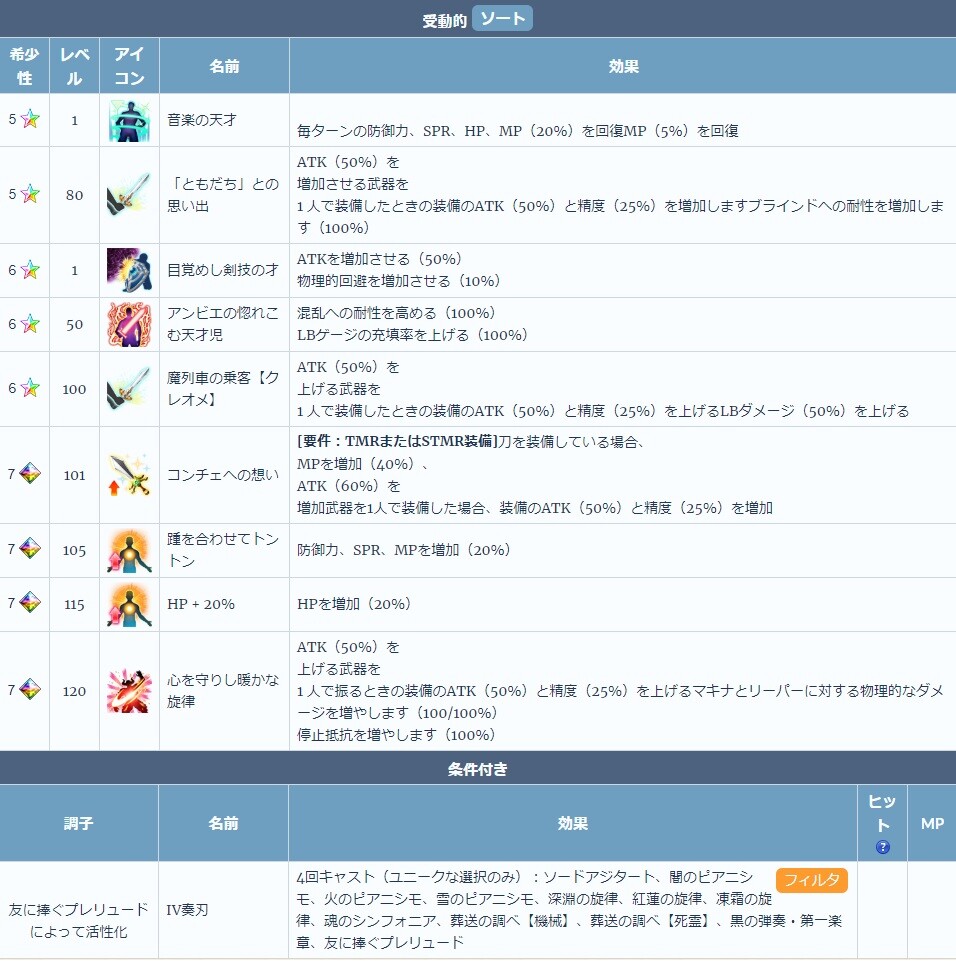Viewport: 956px width, 961px height.
Task: Click level value 115
Action: pos(74,604)
